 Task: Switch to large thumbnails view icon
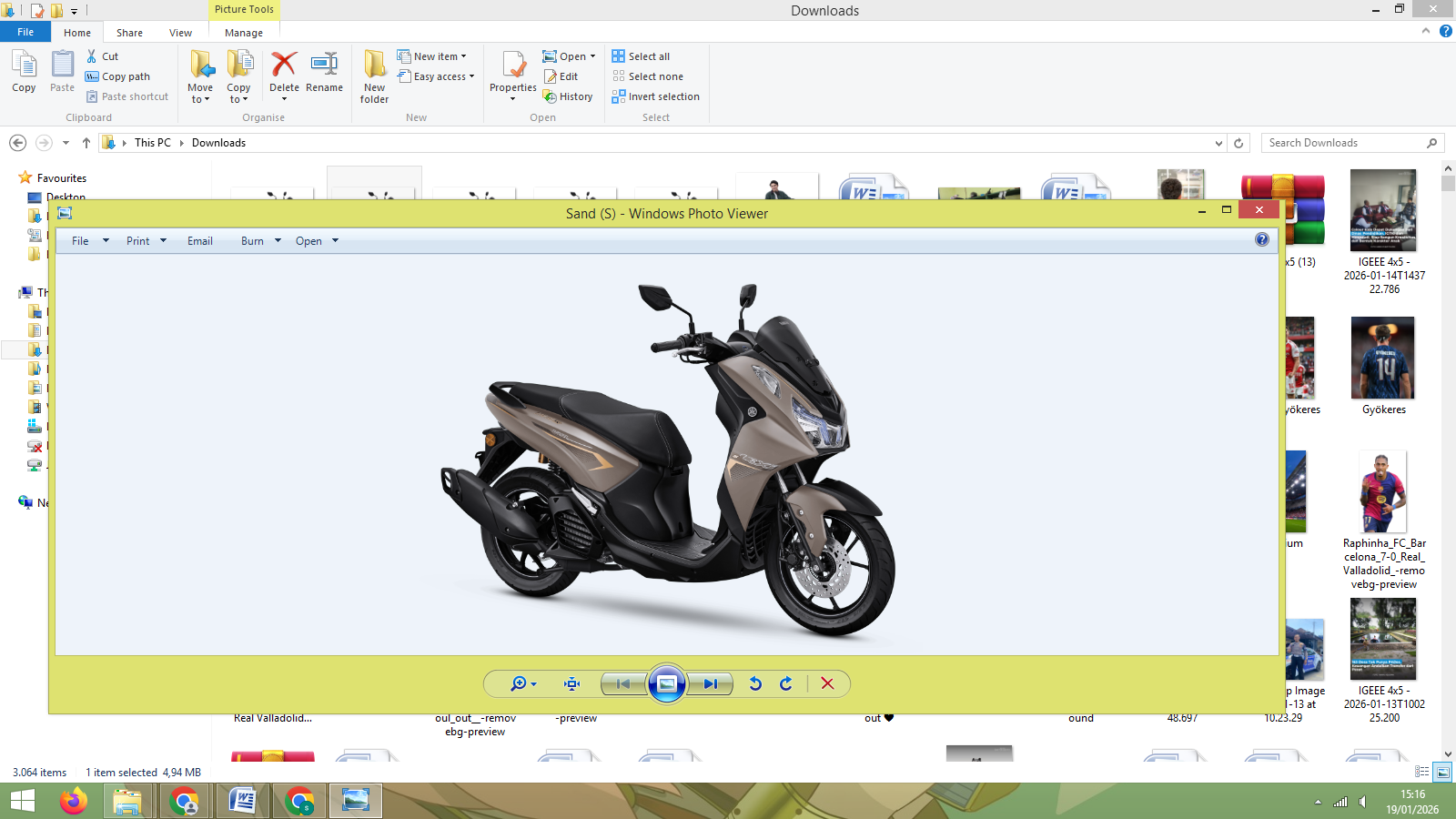click(x=1442, y=772)
